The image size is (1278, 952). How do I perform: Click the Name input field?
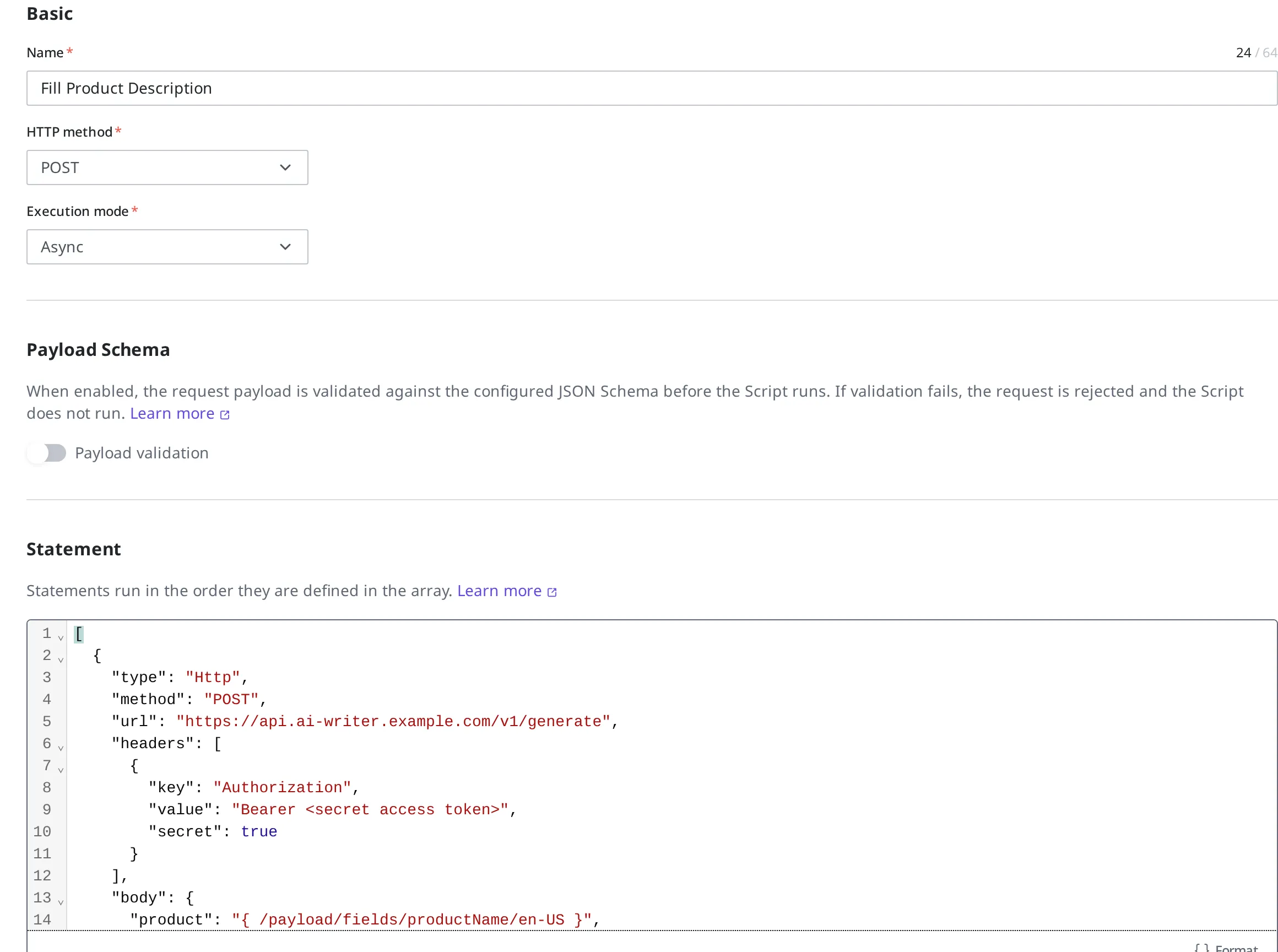pos(652,88)
